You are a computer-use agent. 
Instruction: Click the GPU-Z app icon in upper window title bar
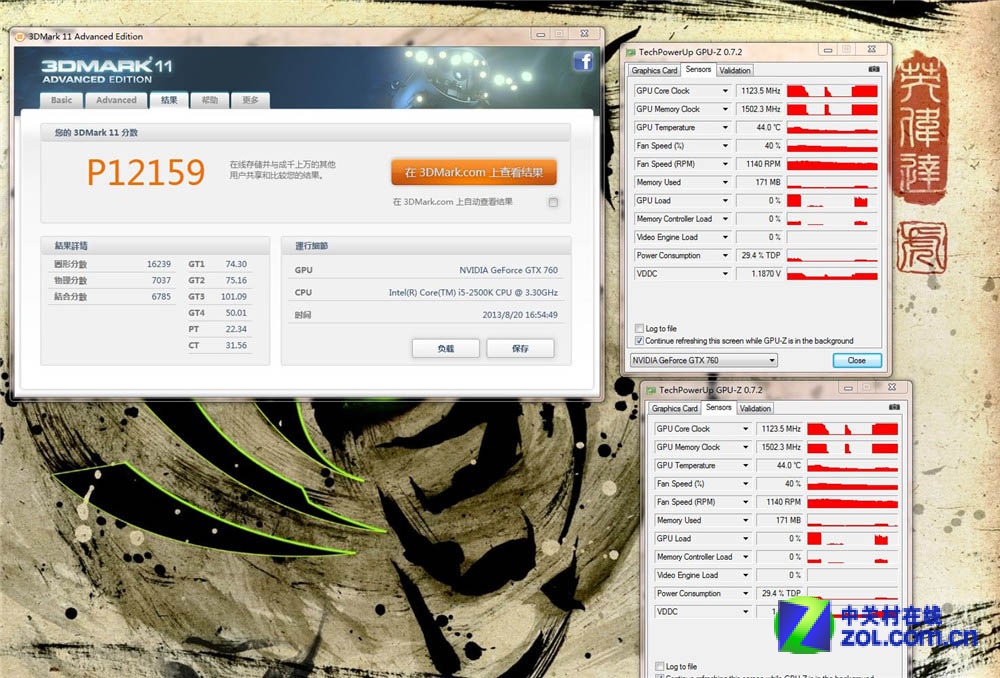pos(631,52)
